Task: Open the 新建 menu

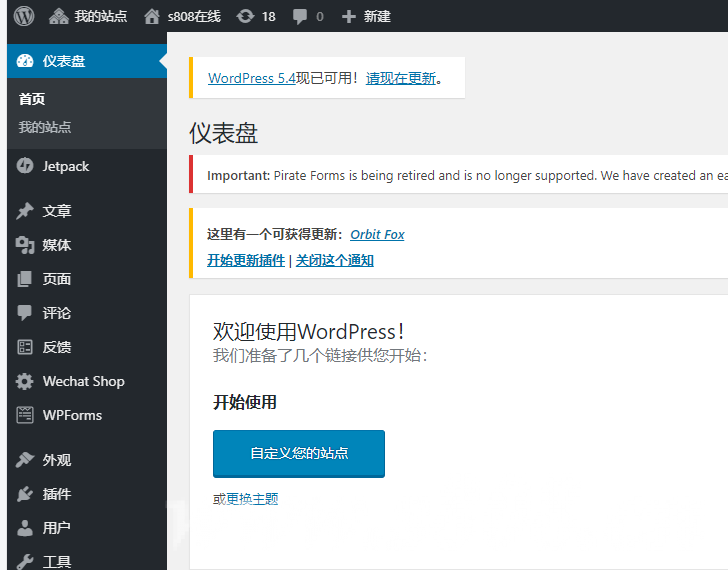Action: click(x=377, y=17)
